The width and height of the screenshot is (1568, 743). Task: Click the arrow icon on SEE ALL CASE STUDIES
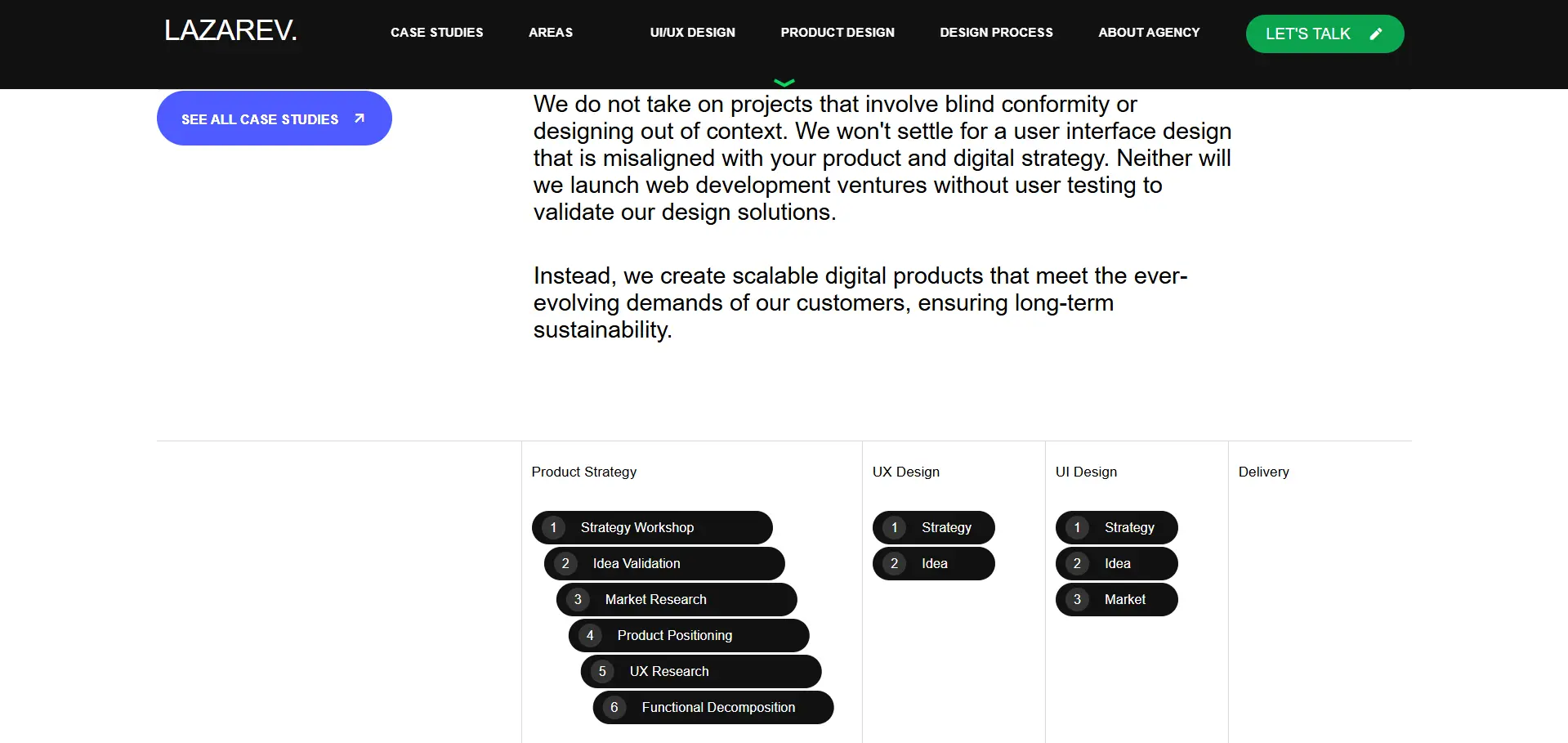[358, 118]
